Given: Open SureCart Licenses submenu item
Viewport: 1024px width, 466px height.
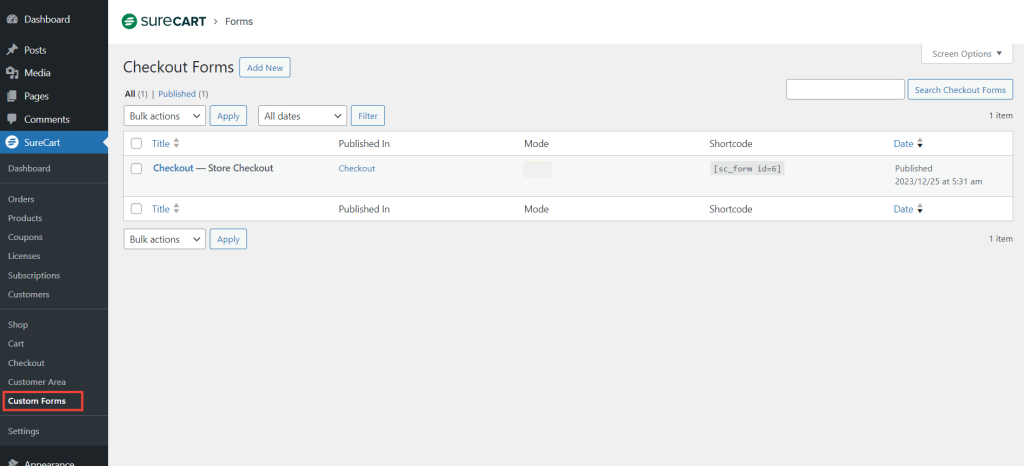Looking at the screenshot, I should click(24, 256).
